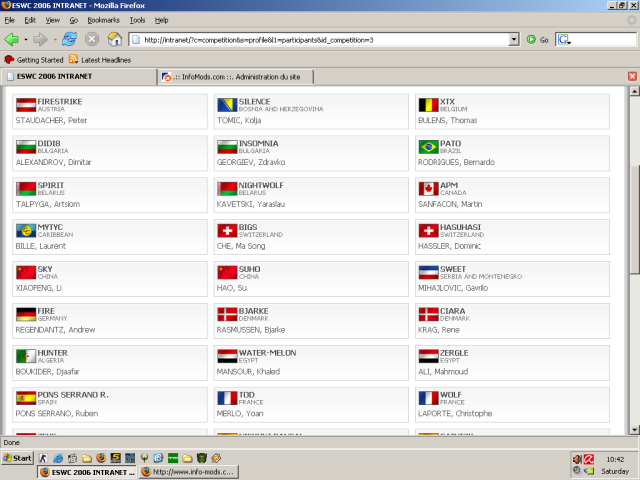
Task: Open the Bookmarks menu
Action: 103,20
